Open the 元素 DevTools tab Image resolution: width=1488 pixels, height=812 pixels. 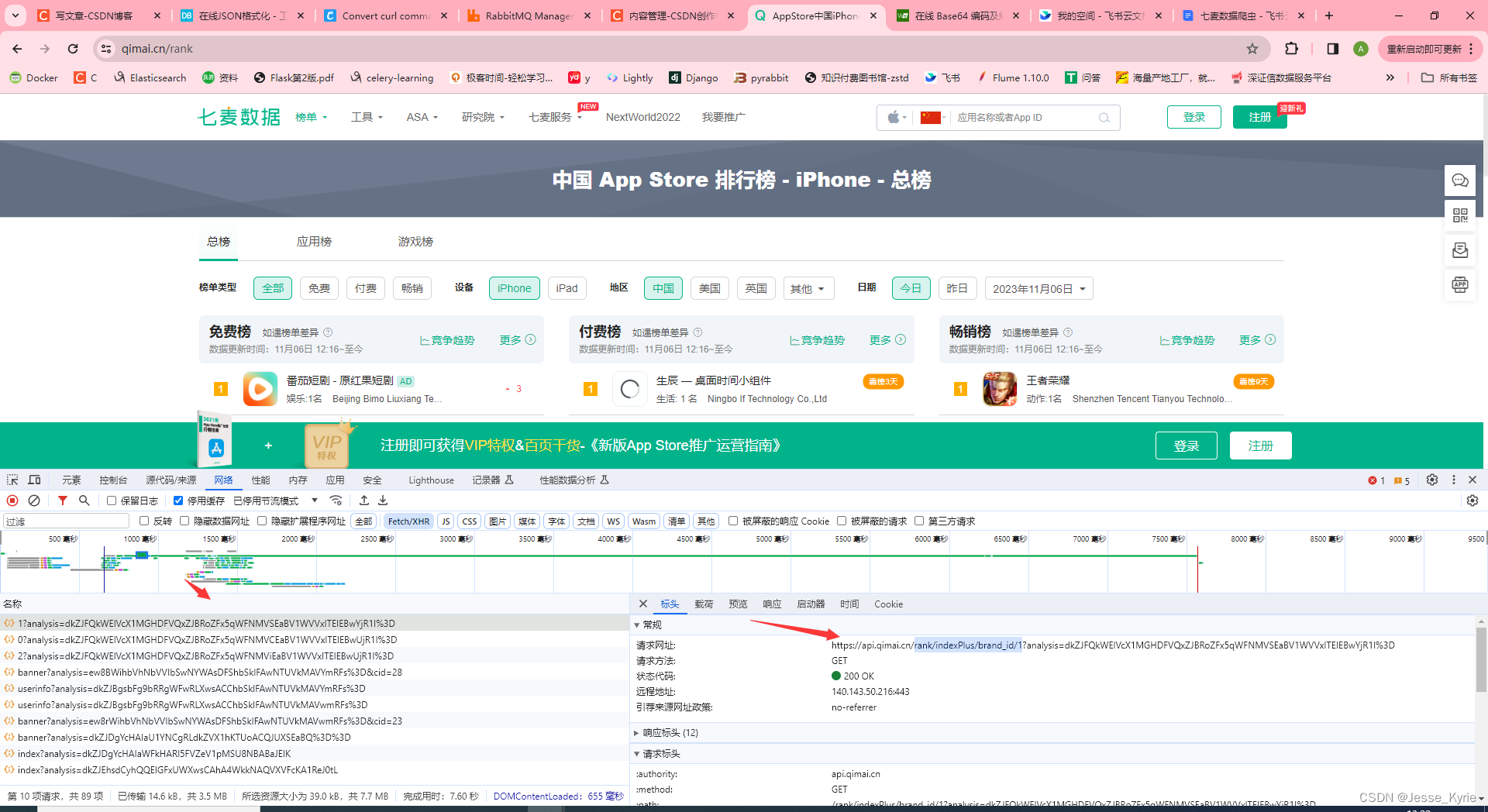(x=71, y=480)
